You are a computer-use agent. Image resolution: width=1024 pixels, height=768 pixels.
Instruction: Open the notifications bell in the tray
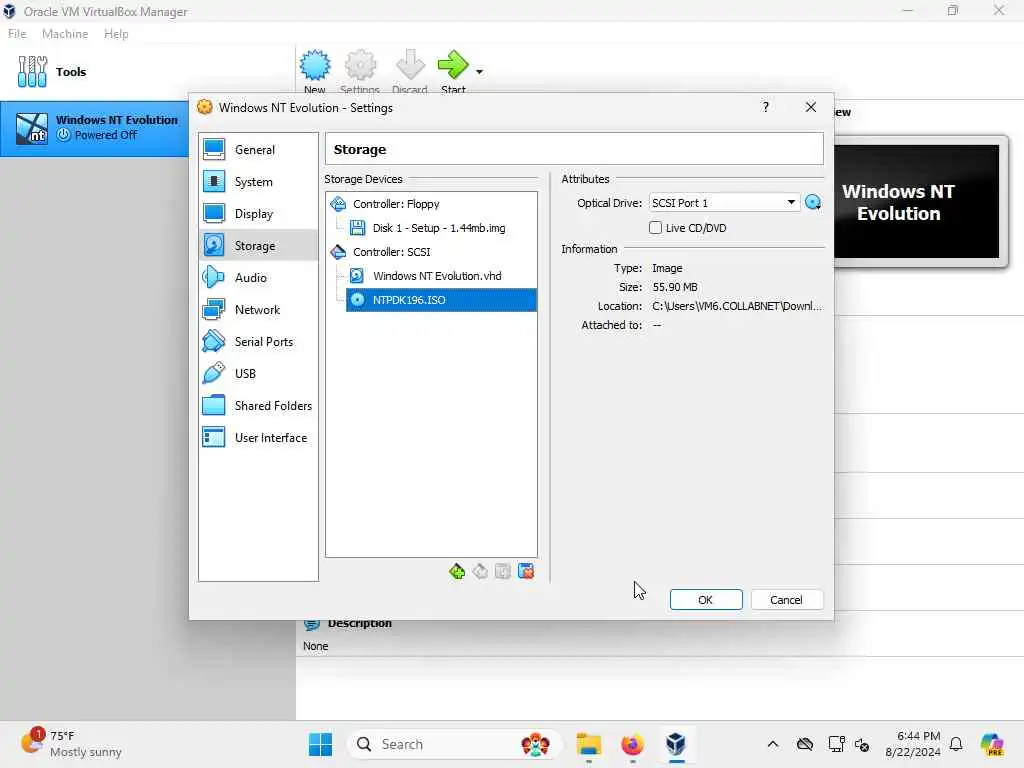956,744
